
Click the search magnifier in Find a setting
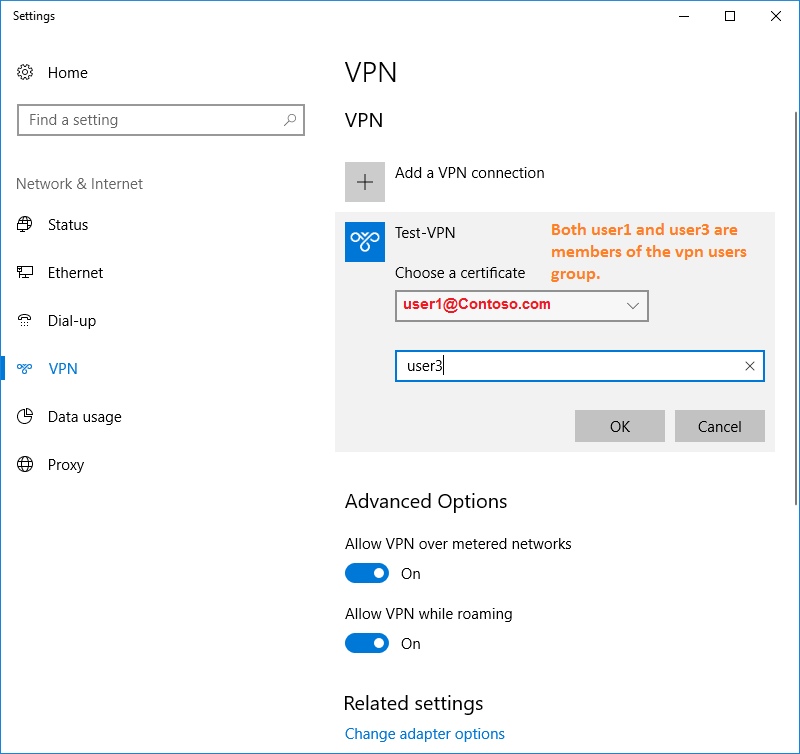(290, 120)
